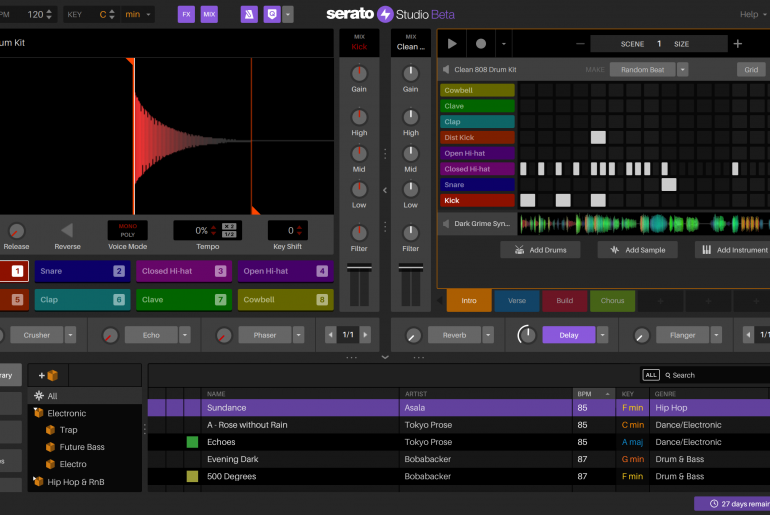
Task: Toggle the Reverb effect button
Action: (x=454, y=335)
